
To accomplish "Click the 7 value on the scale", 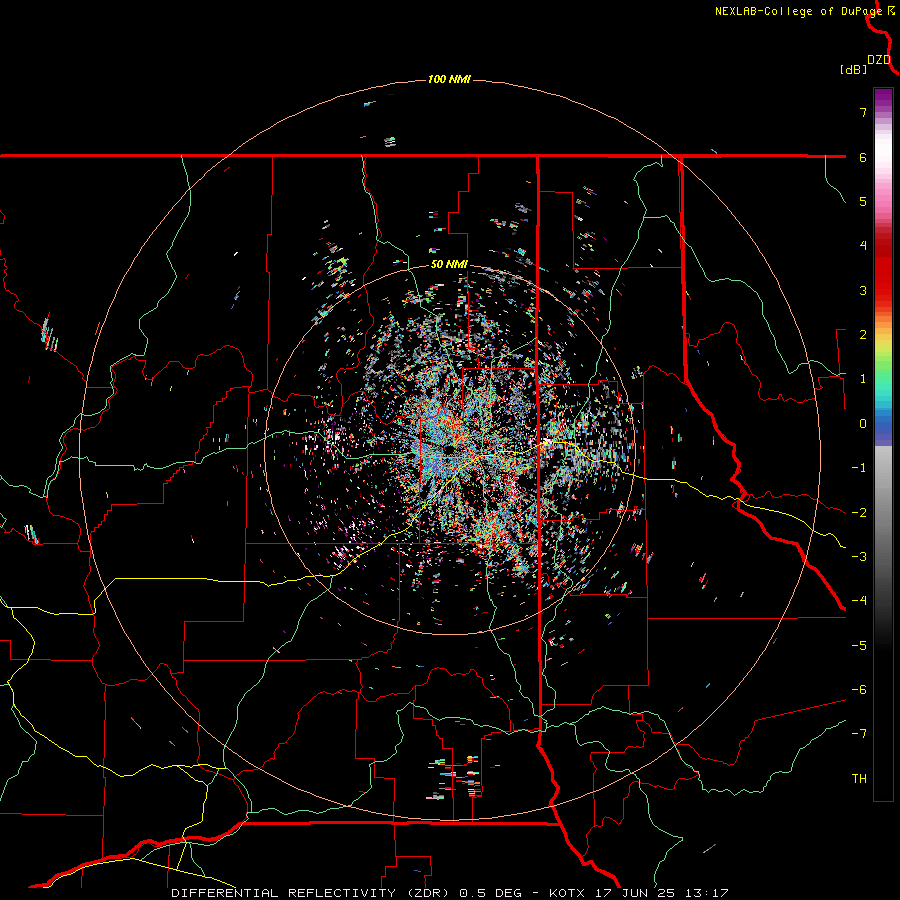I will 863,112.
